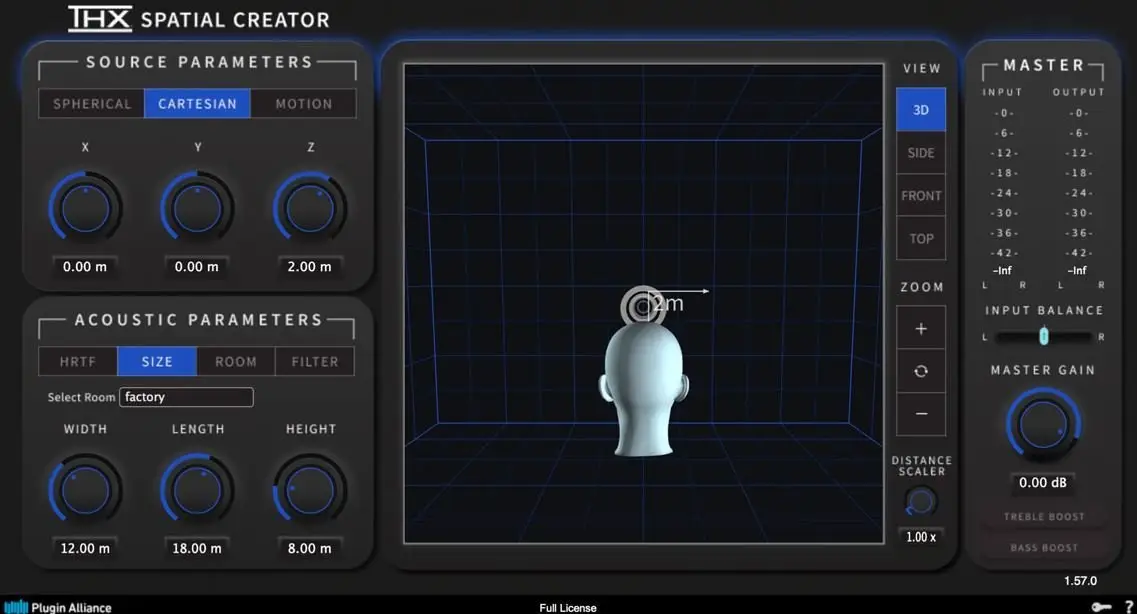1137x614 pixels.
Task: Click the Plugin Alliance logo
Action: 58,607
